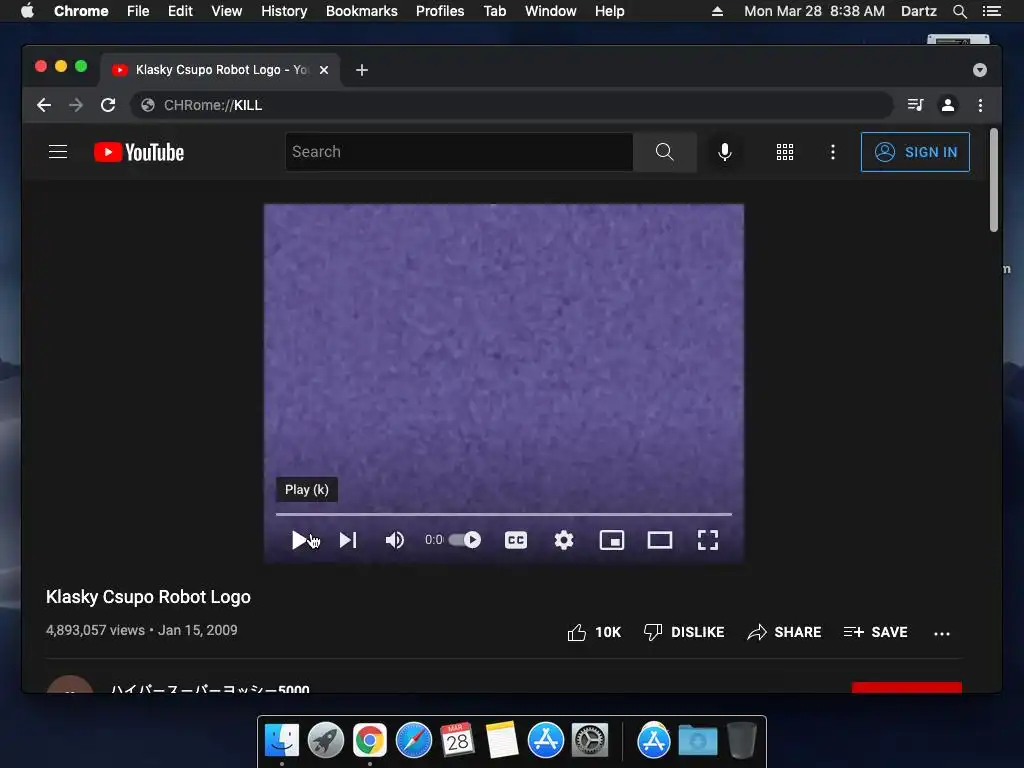Play the video with the play button
The width and height of the screenshot is (1024, 768).
pos(299,540)
